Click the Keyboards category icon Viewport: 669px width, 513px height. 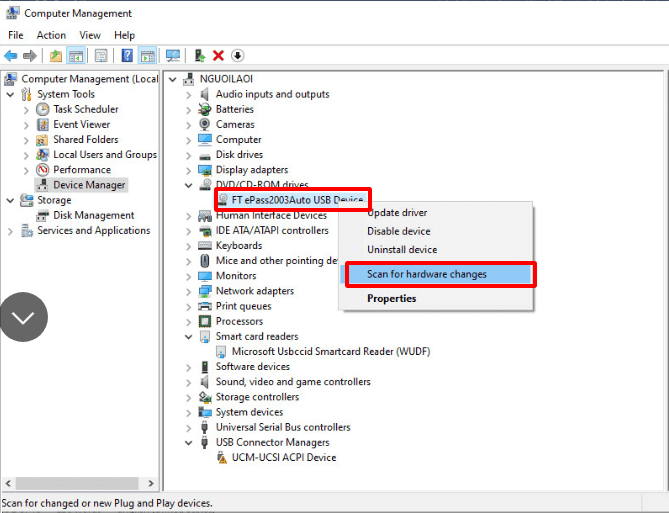click(x=205, y=246)
